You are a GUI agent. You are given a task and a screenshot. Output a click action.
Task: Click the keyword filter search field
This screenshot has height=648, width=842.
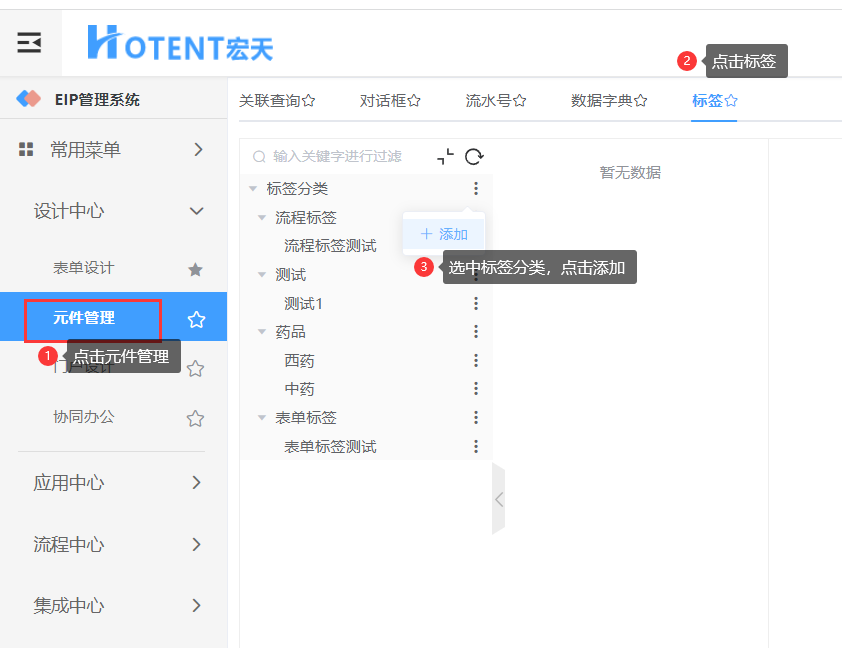[340, 157]
